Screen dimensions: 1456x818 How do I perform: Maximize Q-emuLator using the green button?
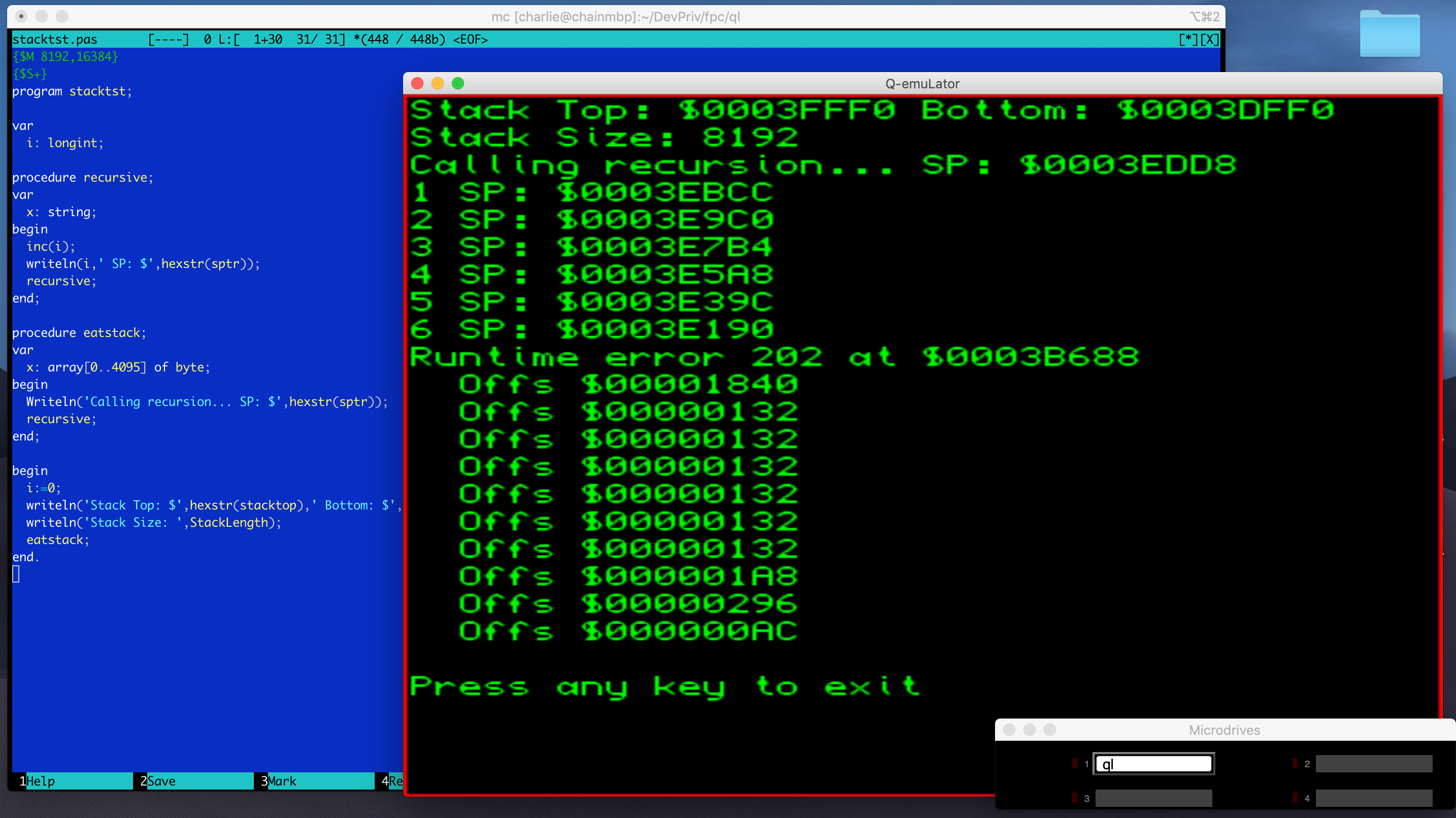click(458, 84)
